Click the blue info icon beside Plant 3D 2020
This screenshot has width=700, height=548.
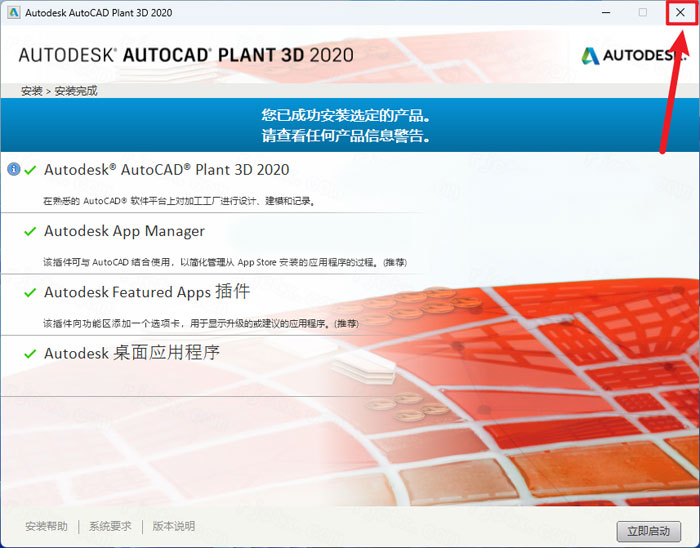click(14, 170)
